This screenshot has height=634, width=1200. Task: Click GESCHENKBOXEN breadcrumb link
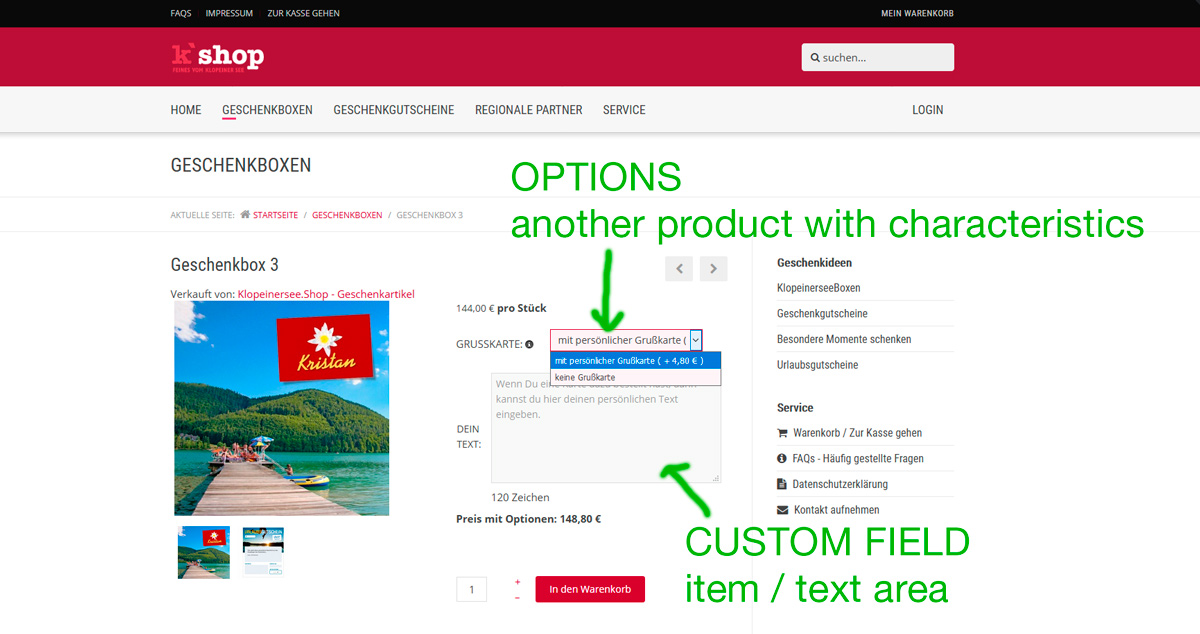[x=347, y=215]
